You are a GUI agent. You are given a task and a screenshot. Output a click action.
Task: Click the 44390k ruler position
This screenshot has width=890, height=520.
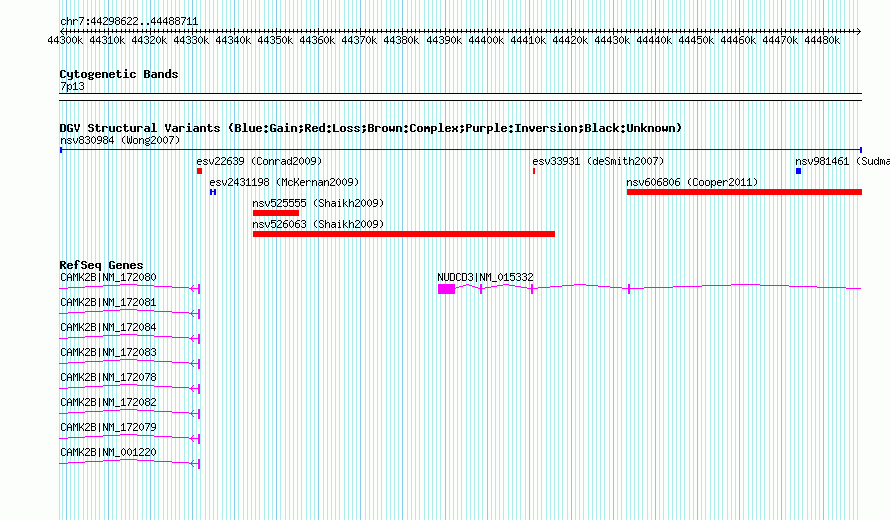(444, 40)
